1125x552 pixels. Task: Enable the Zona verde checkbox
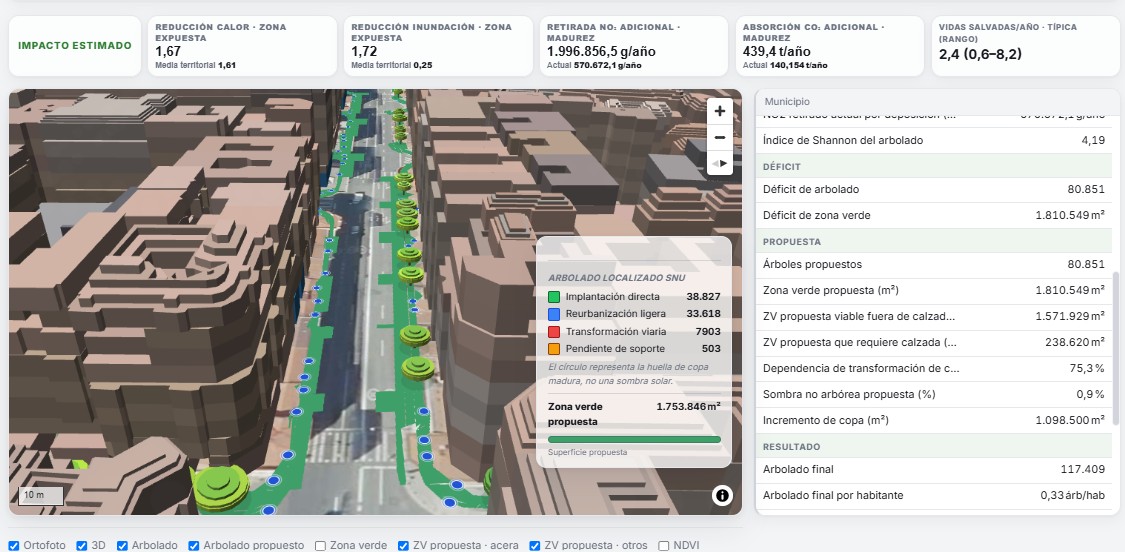320,546
